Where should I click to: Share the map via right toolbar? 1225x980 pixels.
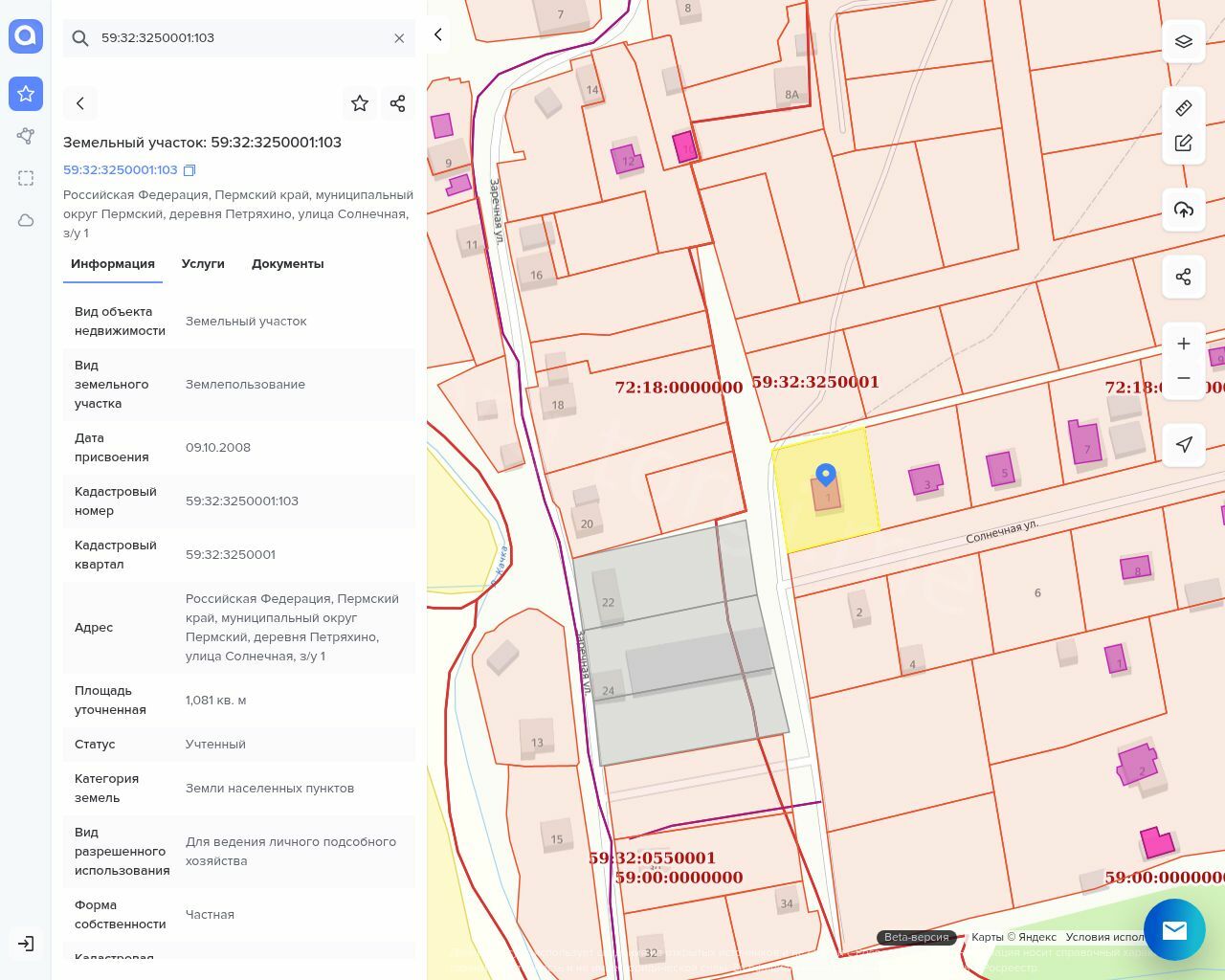[x=1184, y=277]
